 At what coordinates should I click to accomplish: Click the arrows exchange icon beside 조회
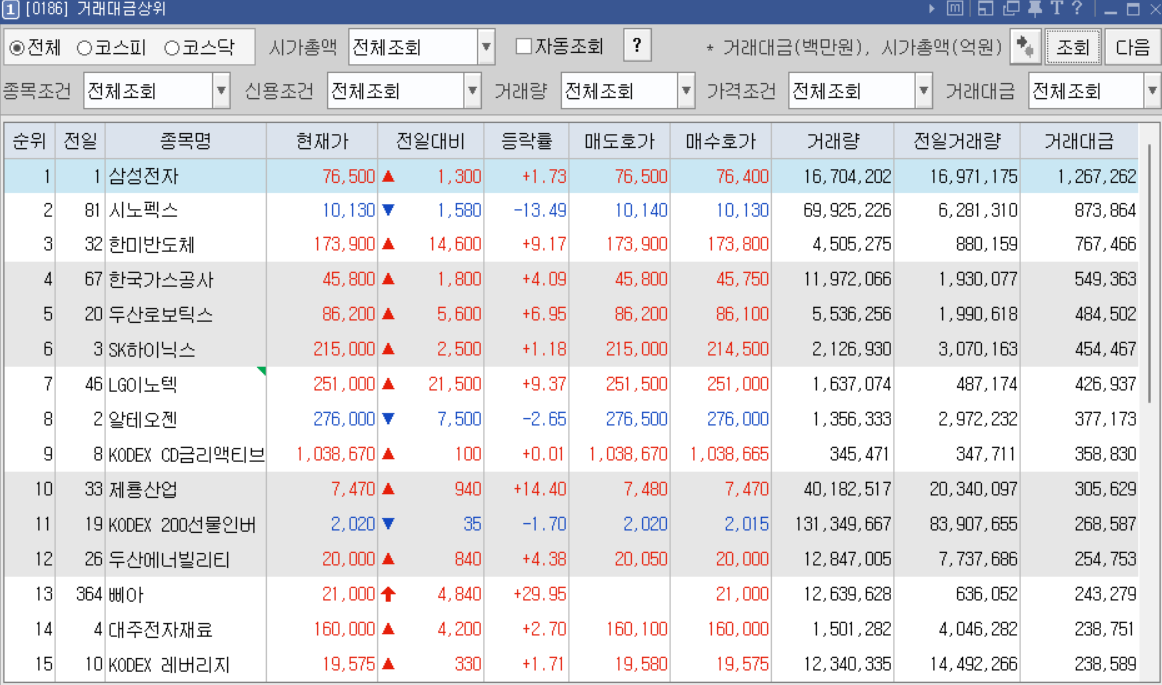pyautogui.click(x=1026, y=47)
